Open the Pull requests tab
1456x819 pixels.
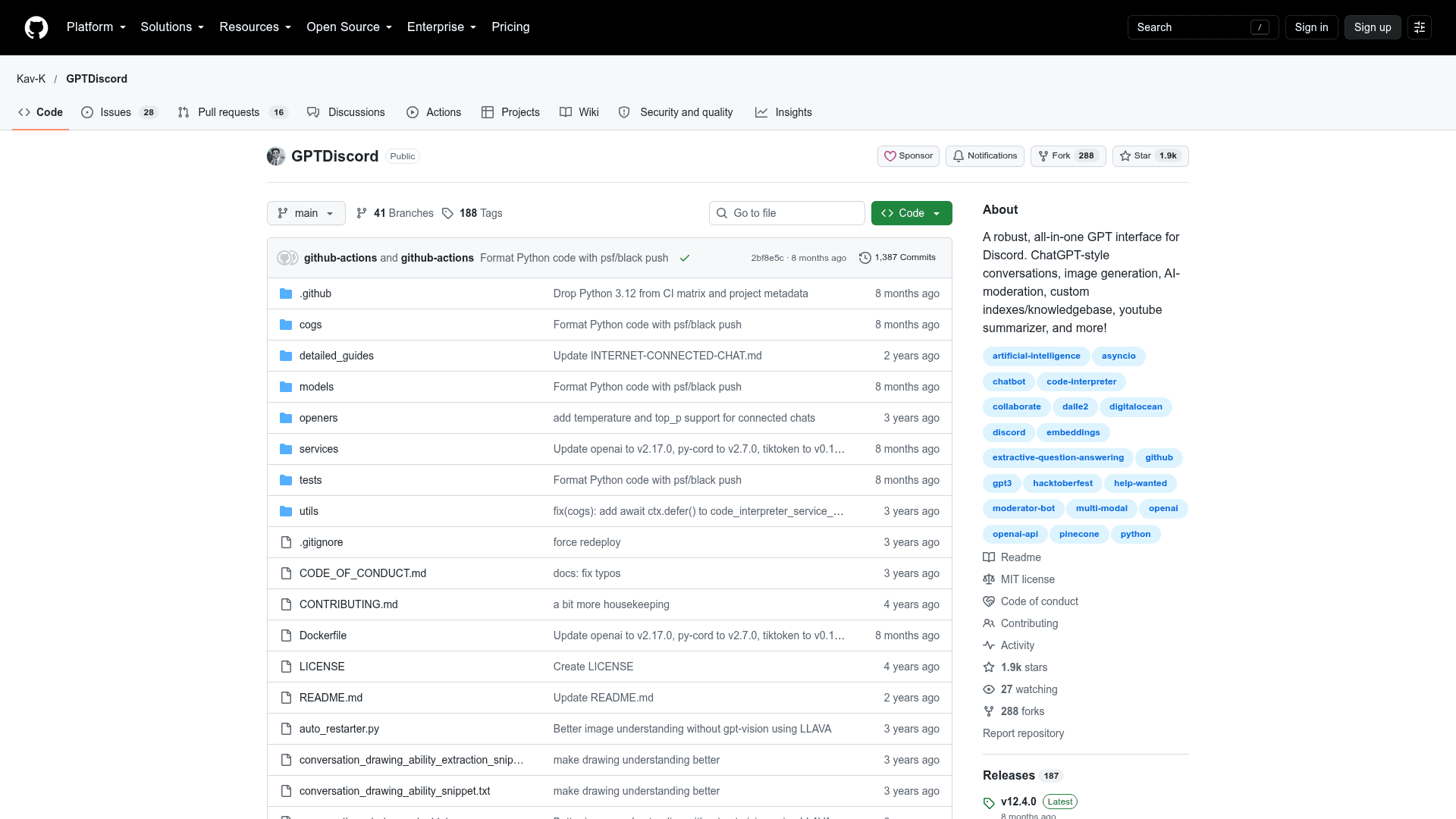[x=233, y=112]
